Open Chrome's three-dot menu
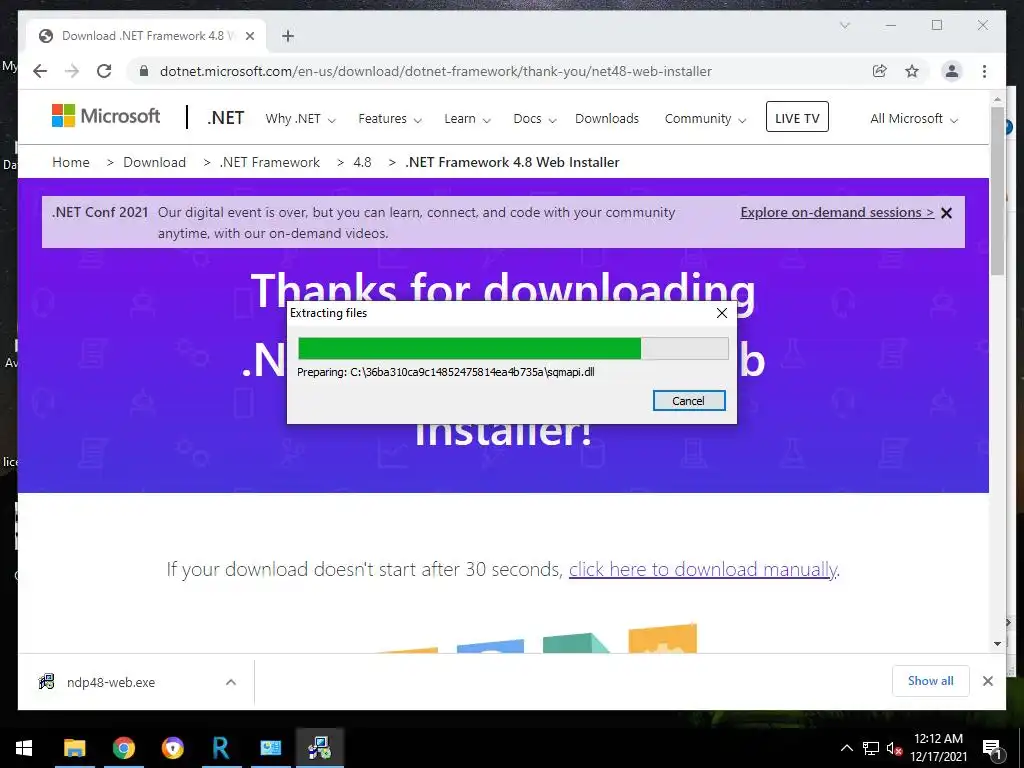Screen dimensions: 1024x768 point(984,71)
